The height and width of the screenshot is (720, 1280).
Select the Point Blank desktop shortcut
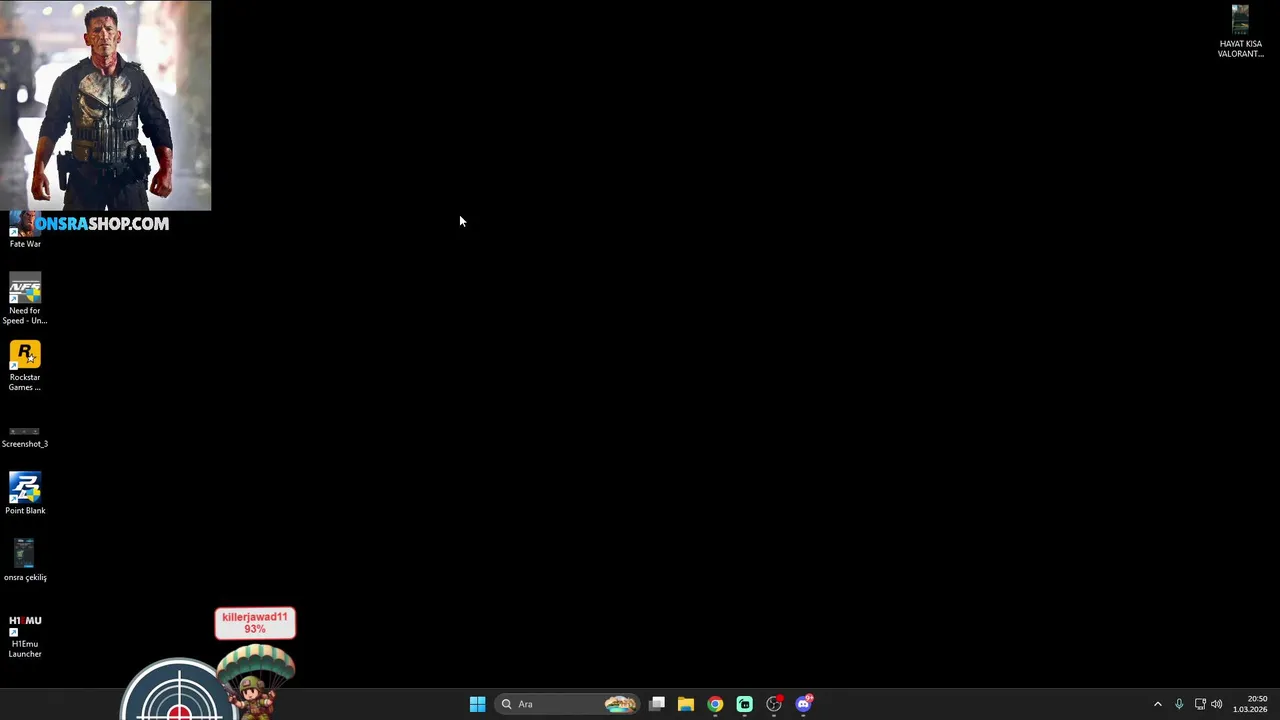click(x=25, y=494)
